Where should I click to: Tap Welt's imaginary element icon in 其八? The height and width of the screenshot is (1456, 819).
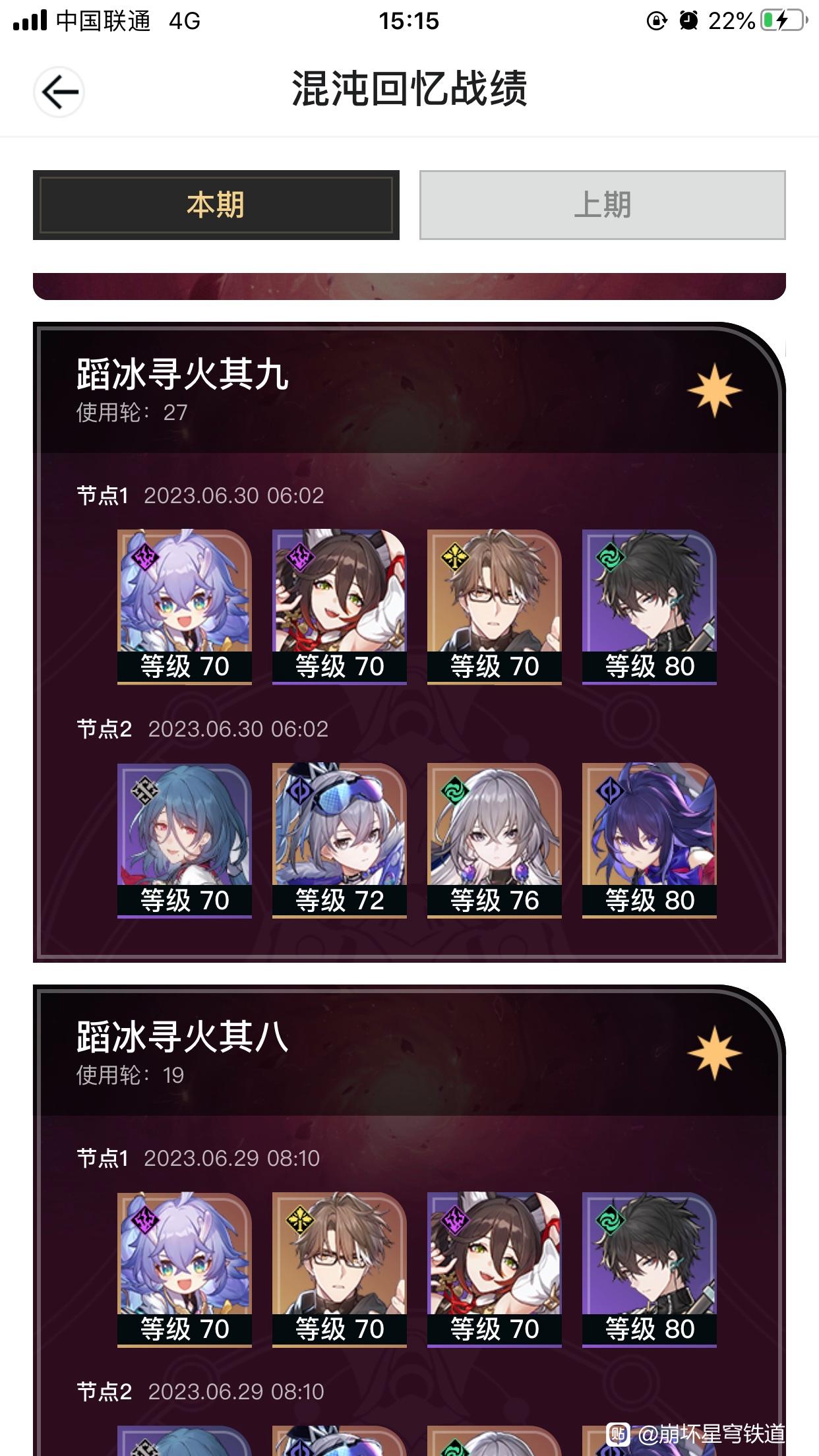300,1219
